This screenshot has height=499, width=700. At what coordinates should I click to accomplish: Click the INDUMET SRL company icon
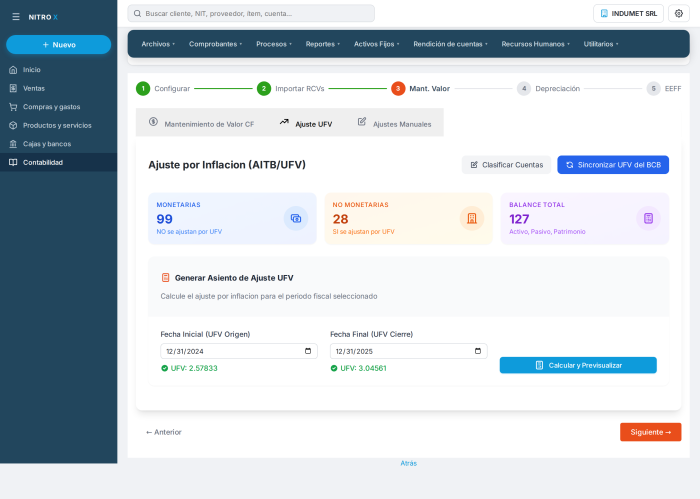(x=604, y=13)
